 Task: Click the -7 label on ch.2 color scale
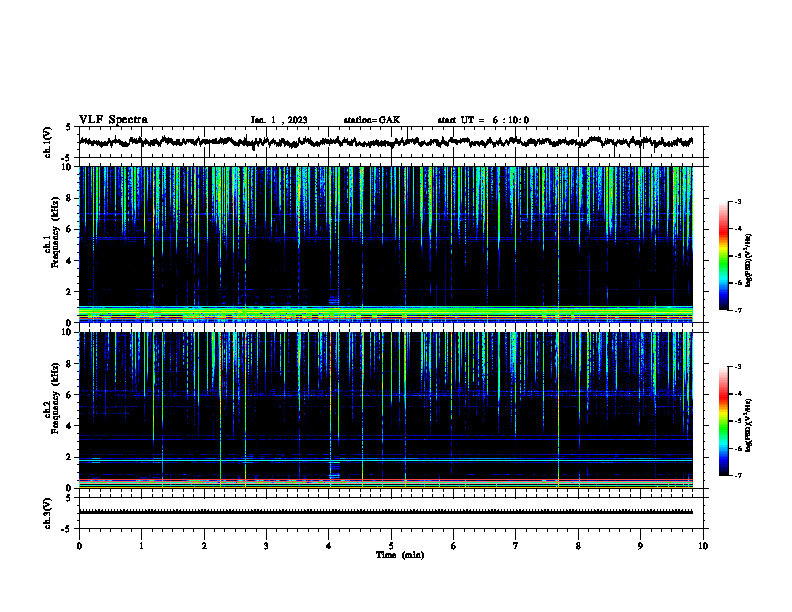coord(738,475)
